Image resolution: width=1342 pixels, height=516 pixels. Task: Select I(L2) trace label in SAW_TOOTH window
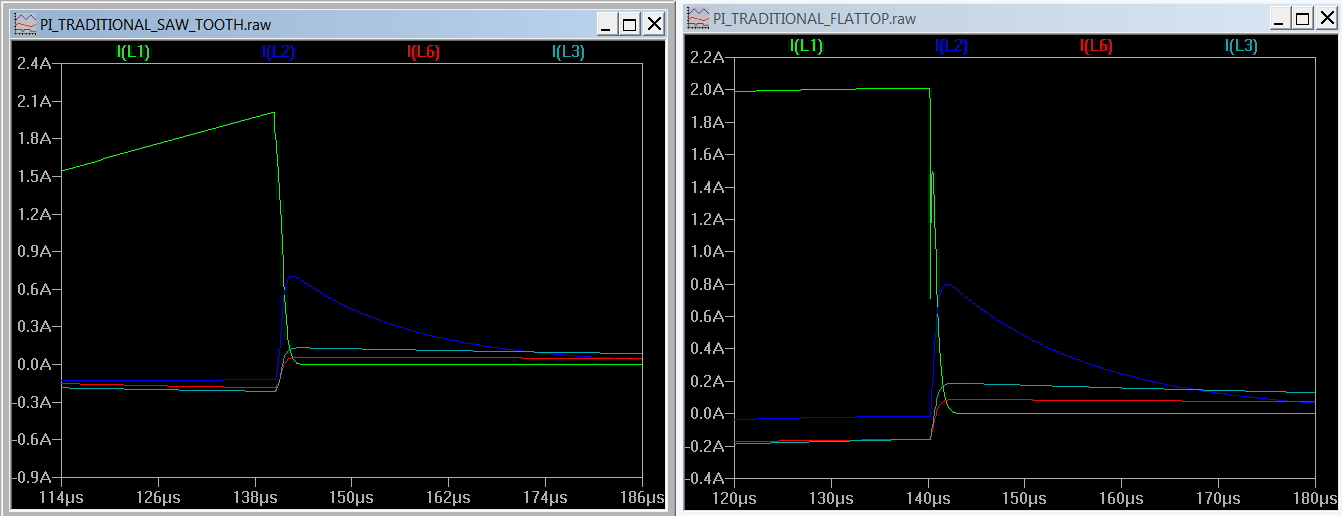[278, 52]
